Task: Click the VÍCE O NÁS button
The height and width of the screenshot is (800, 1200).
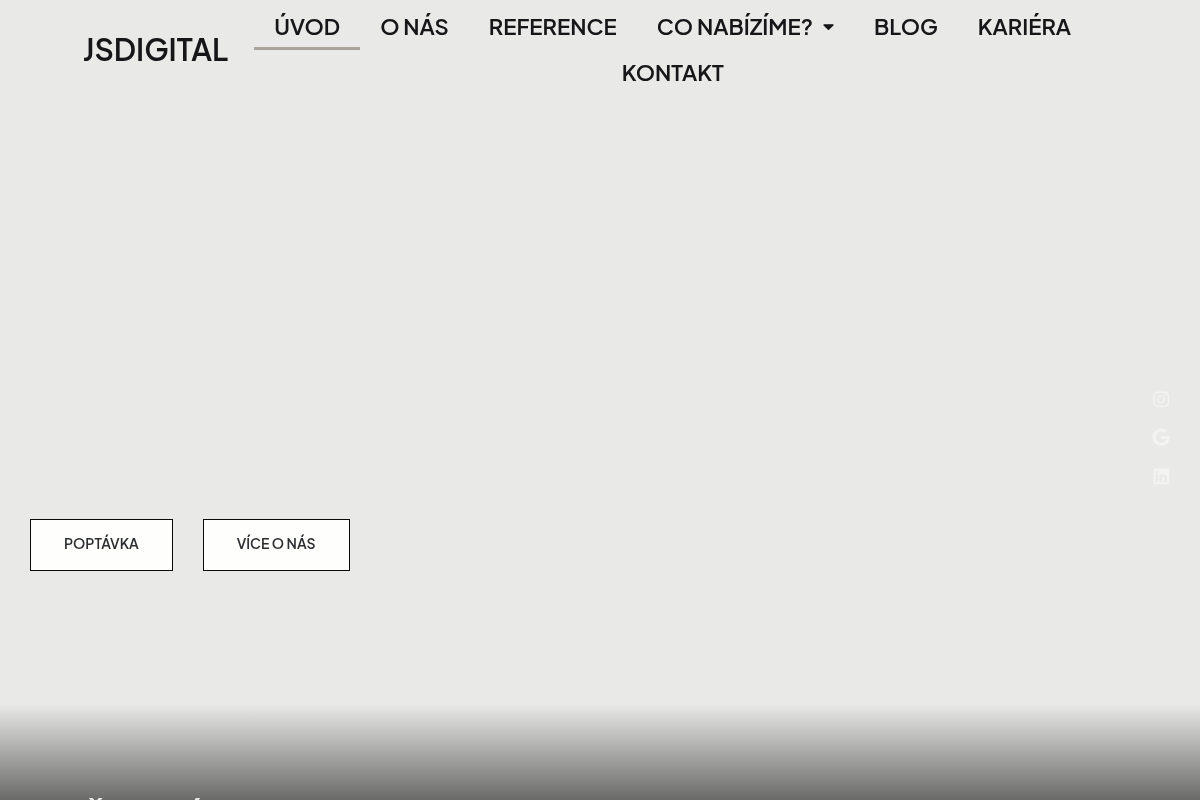Action: pyautogui.click(x=276, y=545)
